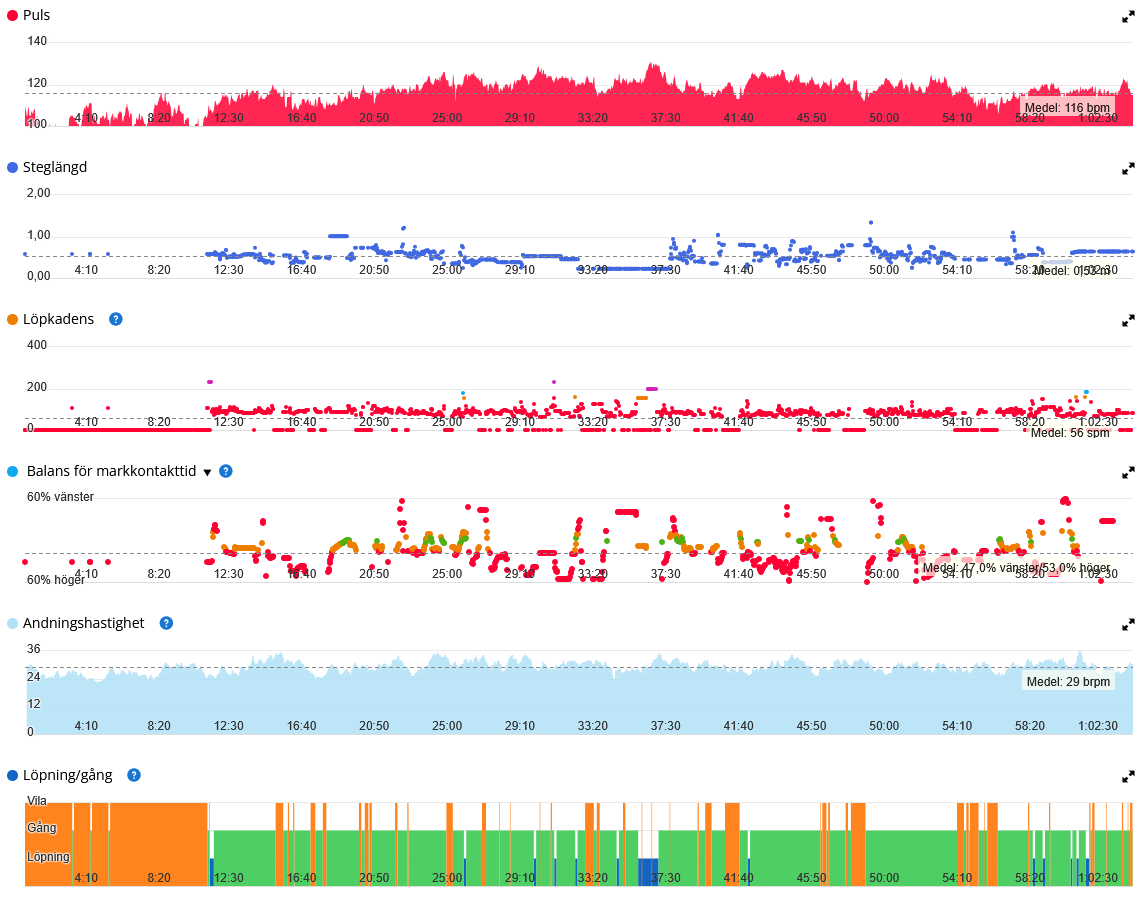Click the '60% vänster' axis label
The height and width of the screenshot is (898, 1148).
[x=61, y=497]
